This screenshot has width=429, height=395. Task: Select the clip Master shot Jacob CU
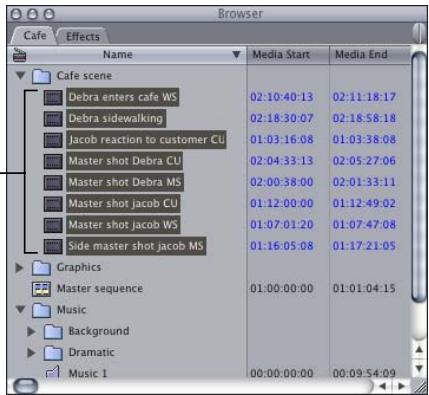123,204
